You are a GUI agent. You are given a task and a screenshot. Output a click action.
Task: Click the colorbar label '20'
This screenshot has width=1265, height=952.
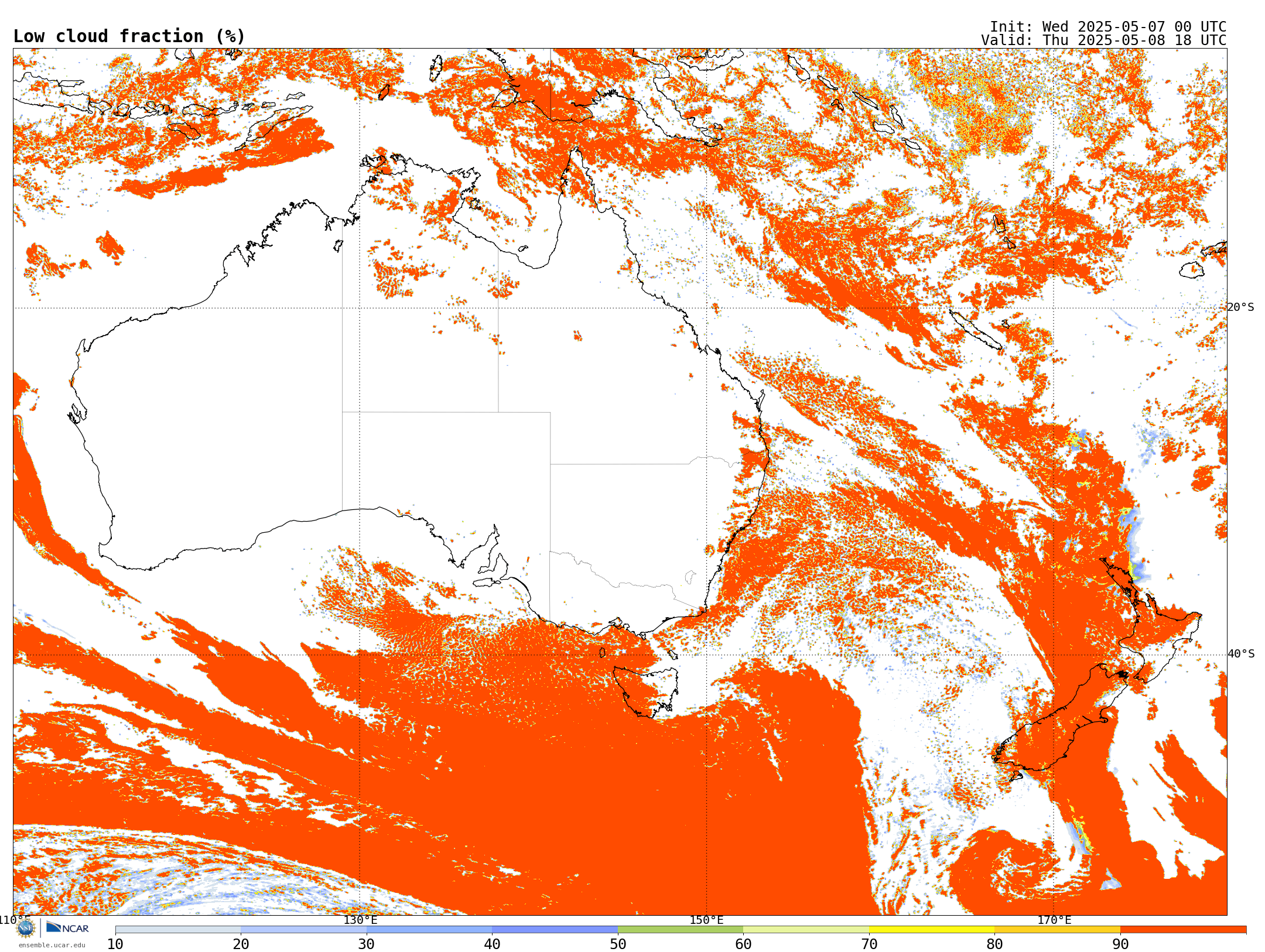pos(241,944)
